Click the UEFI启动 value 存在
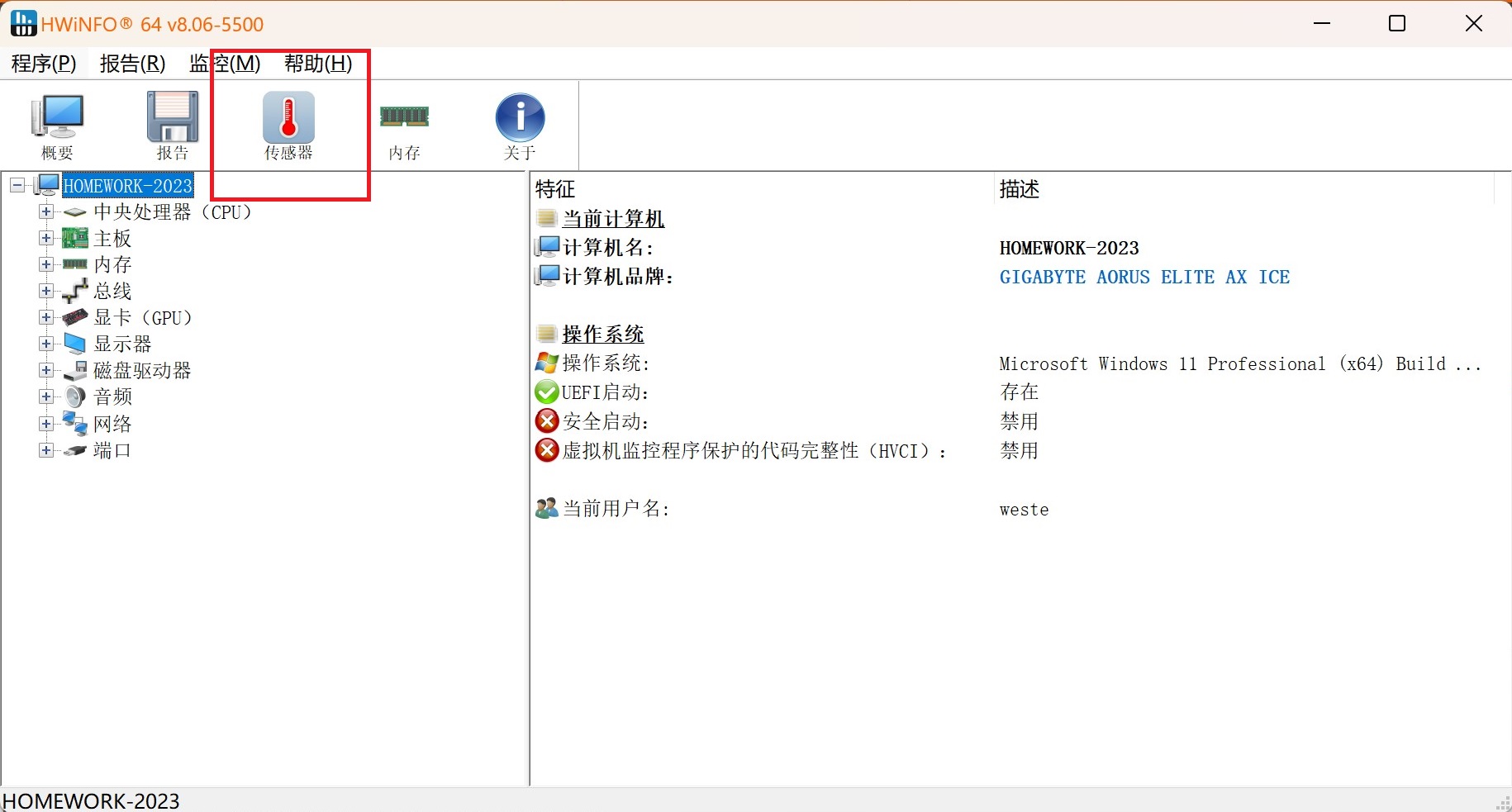 1019,392
